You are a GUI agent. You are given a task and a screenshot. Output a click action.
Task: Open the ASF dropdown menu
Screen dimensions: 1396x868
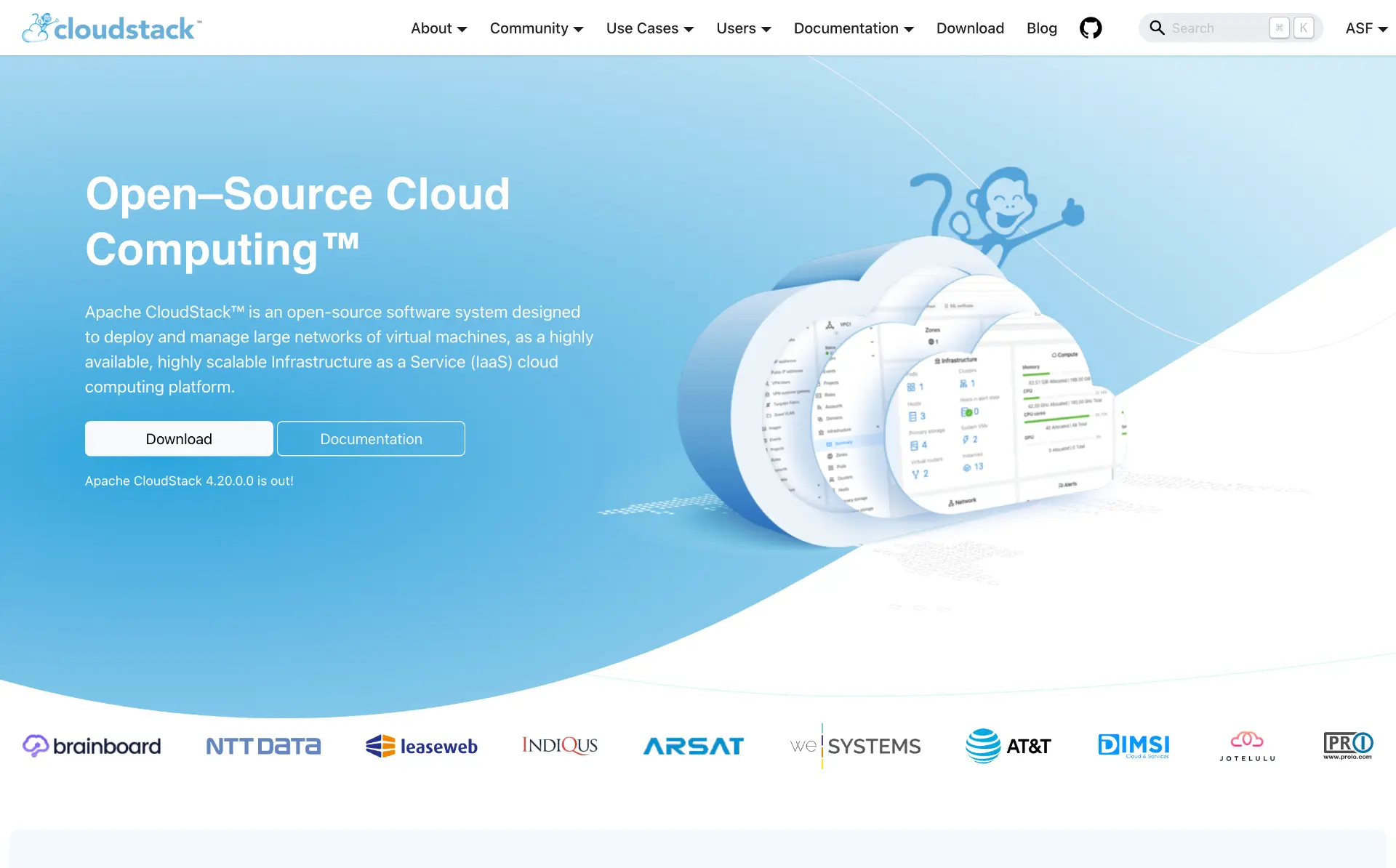[x=1365, y=28]
